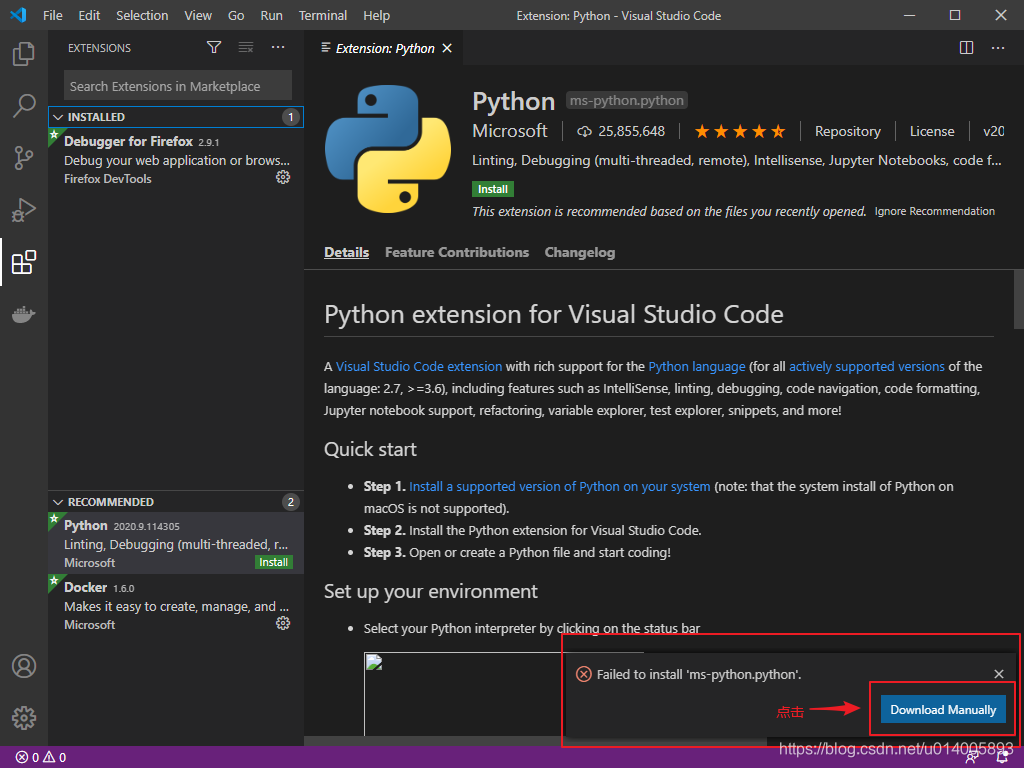Open the Docker view icon
The height and width of the screenshot is (768, 1024).
(x=24, y=314)
